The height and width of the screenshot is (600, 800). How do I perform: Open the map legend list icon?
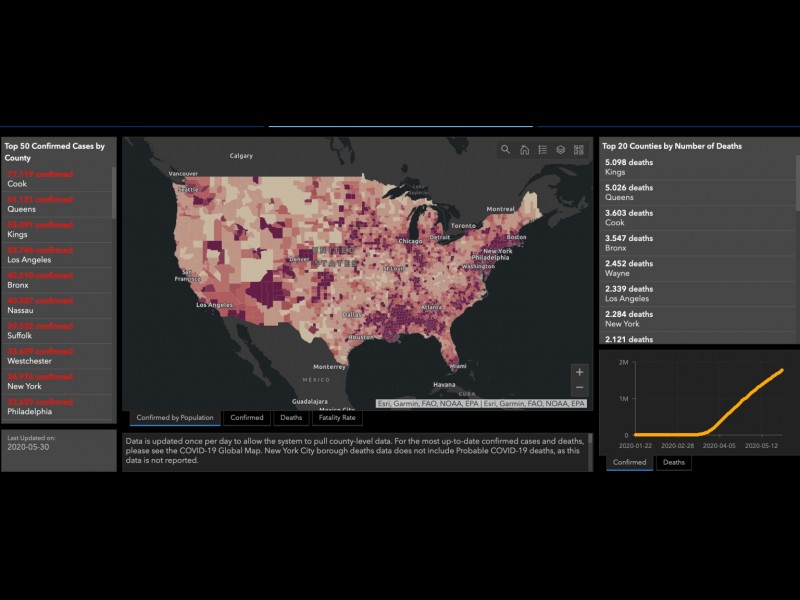click(542, 150)
